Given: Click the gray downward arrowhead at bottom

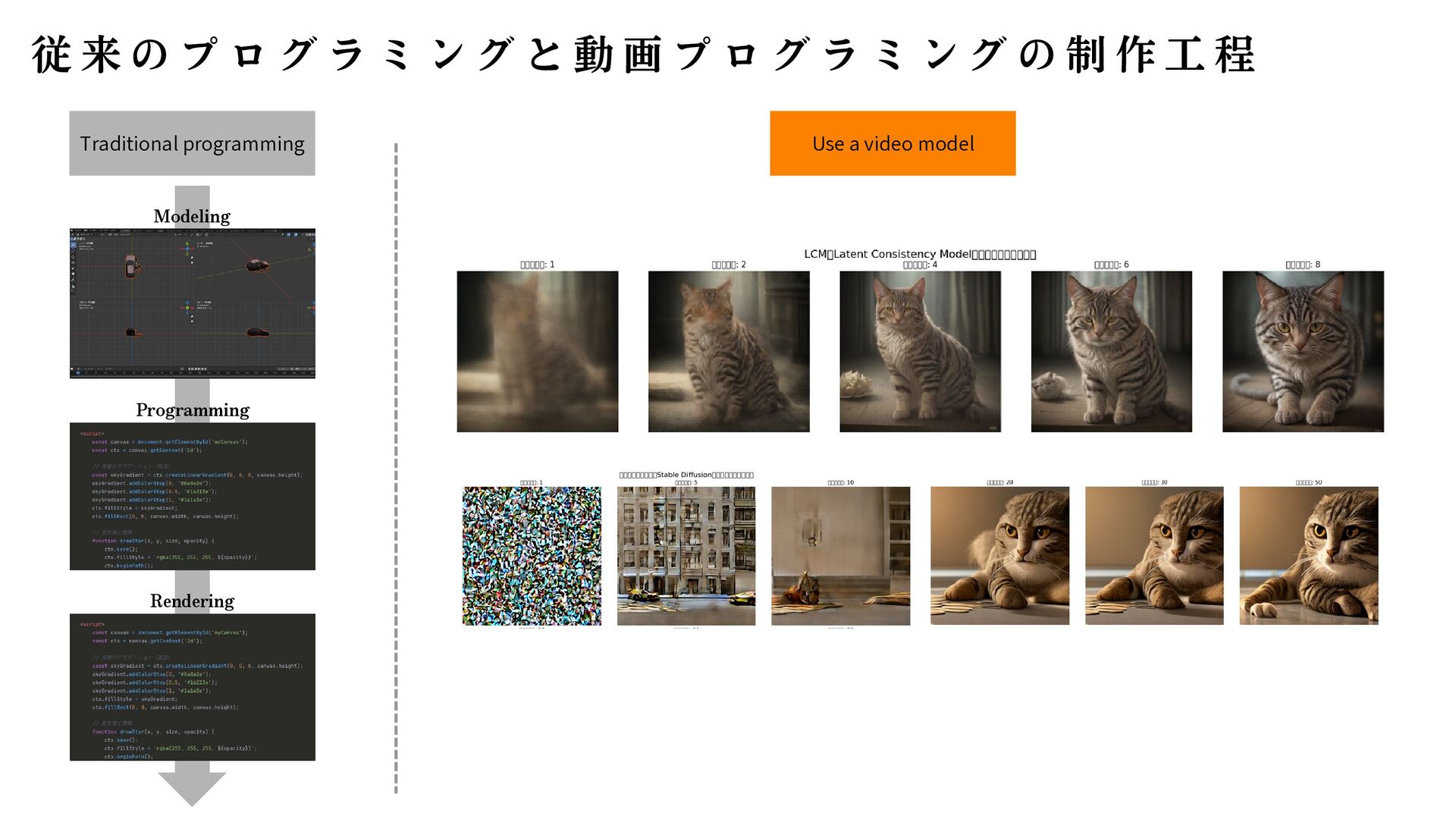Looking at the screenshot, I should tap(192, 789).
